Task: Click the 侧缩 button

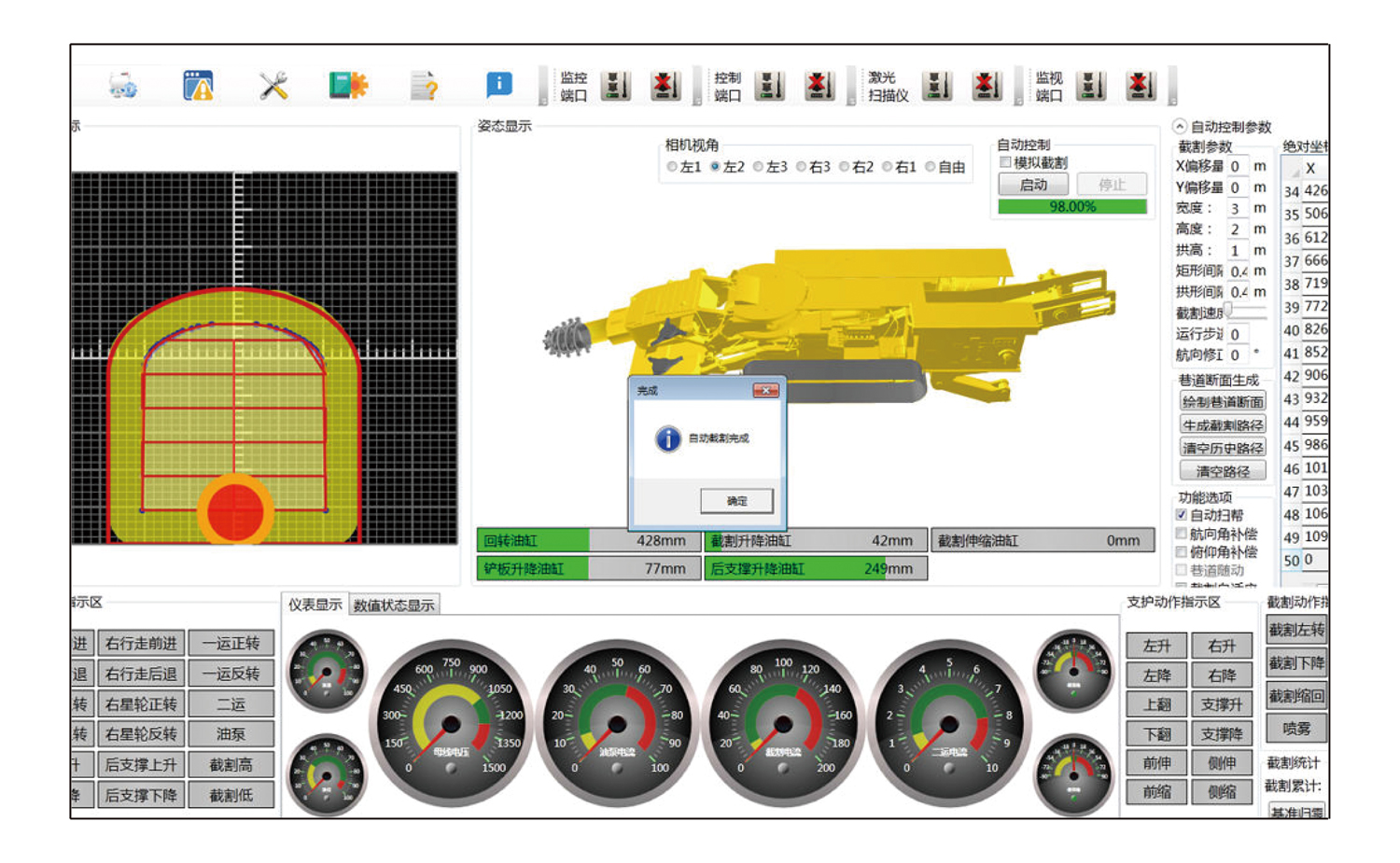Action: coord(1222,791)
